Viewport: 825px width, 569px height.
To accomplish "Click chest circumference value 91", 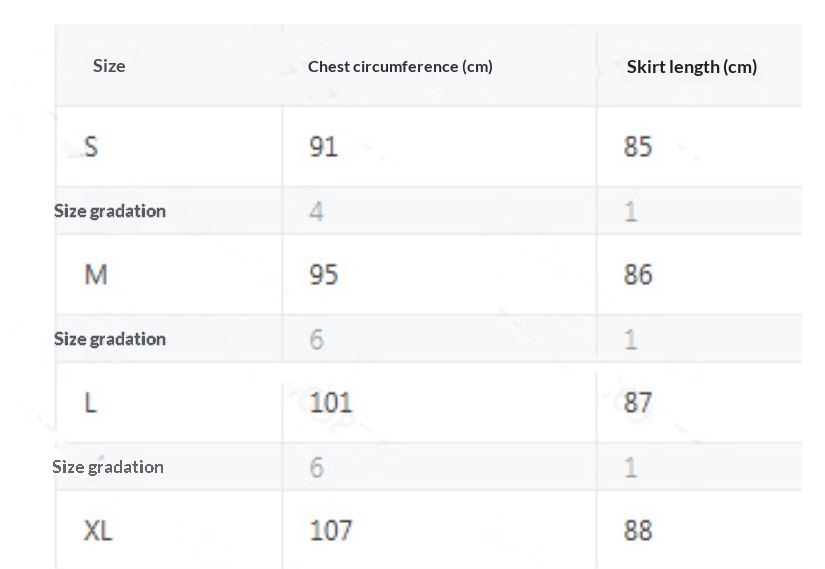I will click(324, 147).
